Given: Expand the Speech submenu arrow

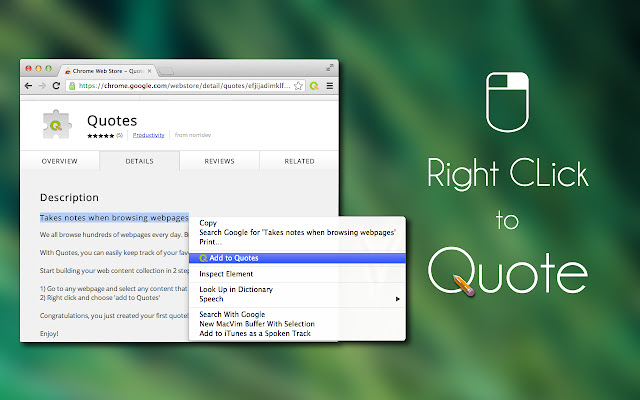Looking at the screenshot, I should tap(398, 299).
